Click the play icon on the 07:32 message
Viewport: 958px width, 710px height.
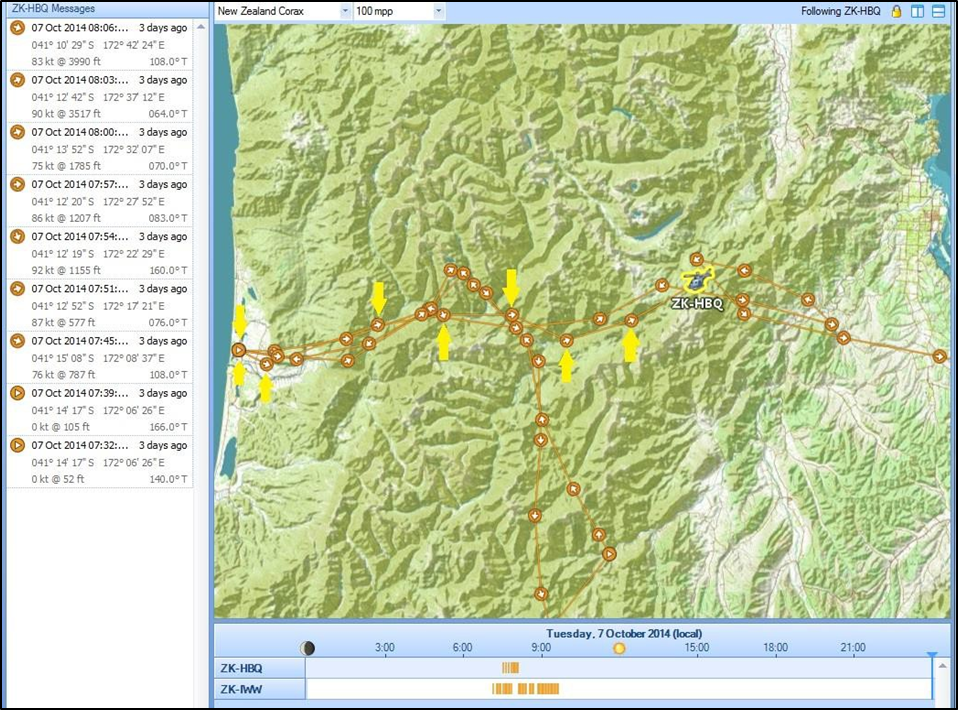16,446
